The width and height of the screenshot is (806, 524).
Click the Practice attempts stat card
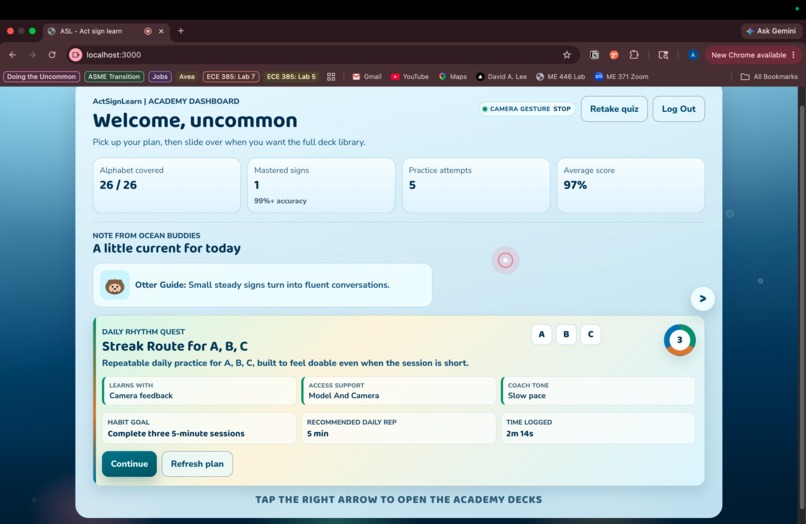tap(476, 185)
